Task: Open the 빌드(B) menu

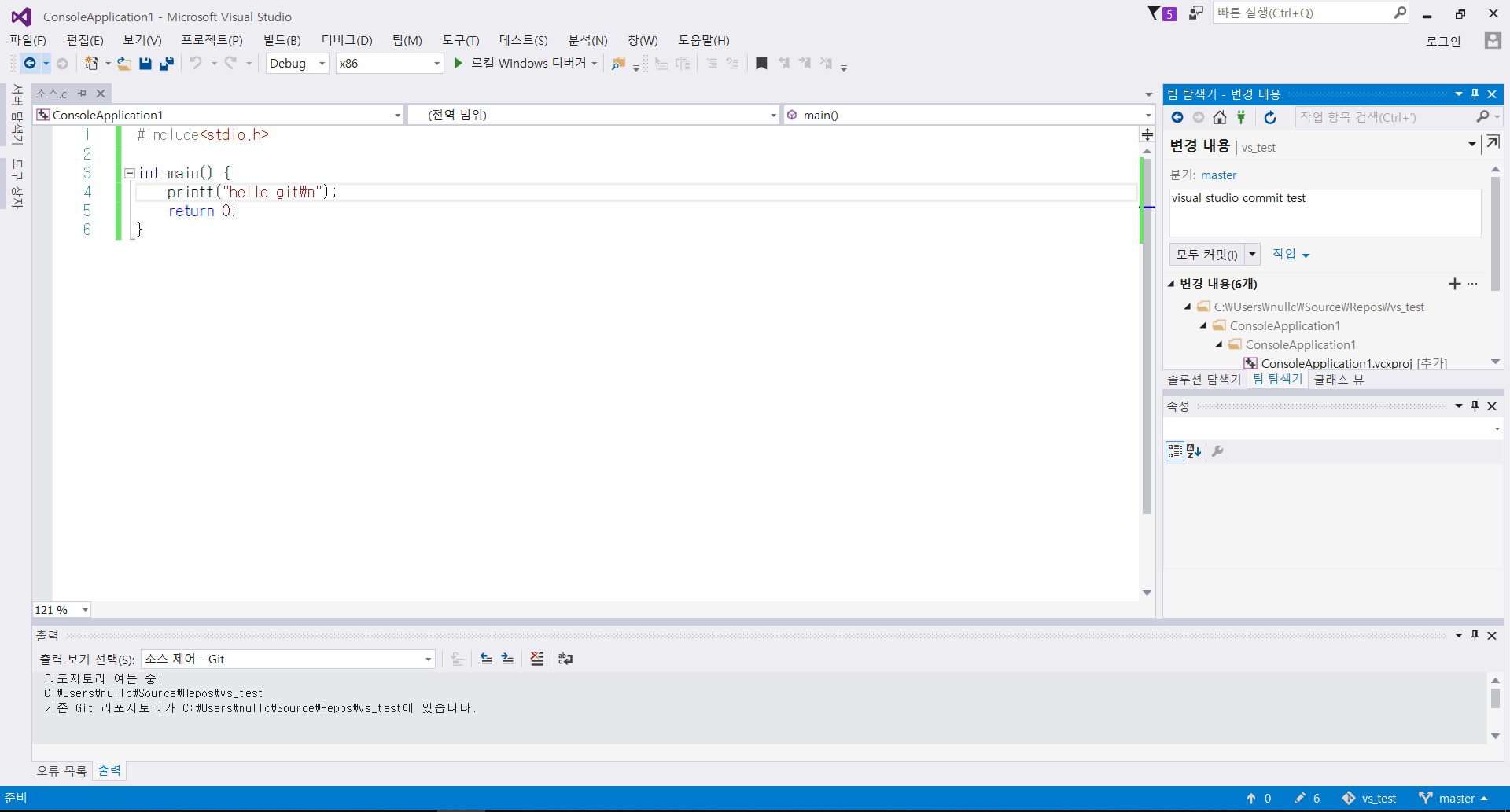Action: (x=282, y=40)
